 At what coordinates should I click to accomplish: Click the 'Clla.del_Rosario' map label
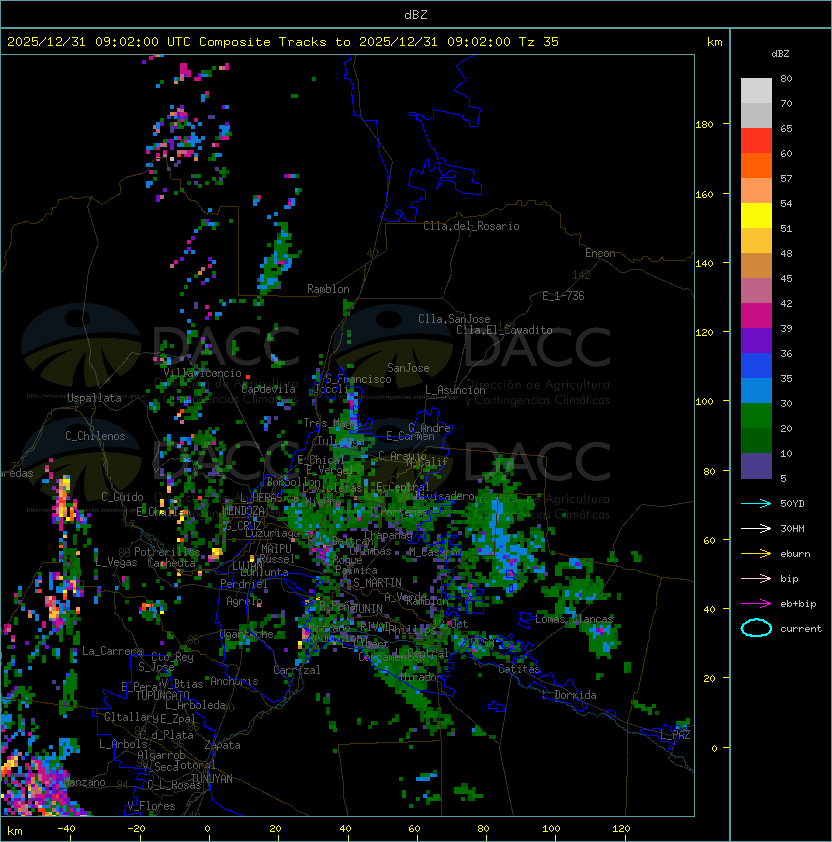click(x=471, y=226)
